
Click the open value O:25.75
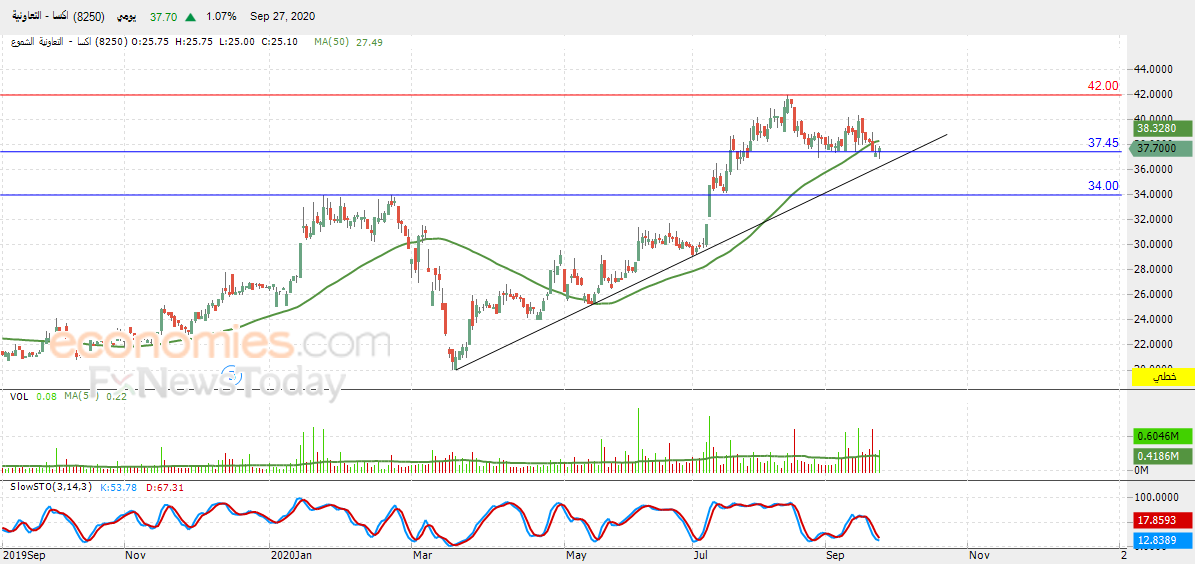point(149,43)
